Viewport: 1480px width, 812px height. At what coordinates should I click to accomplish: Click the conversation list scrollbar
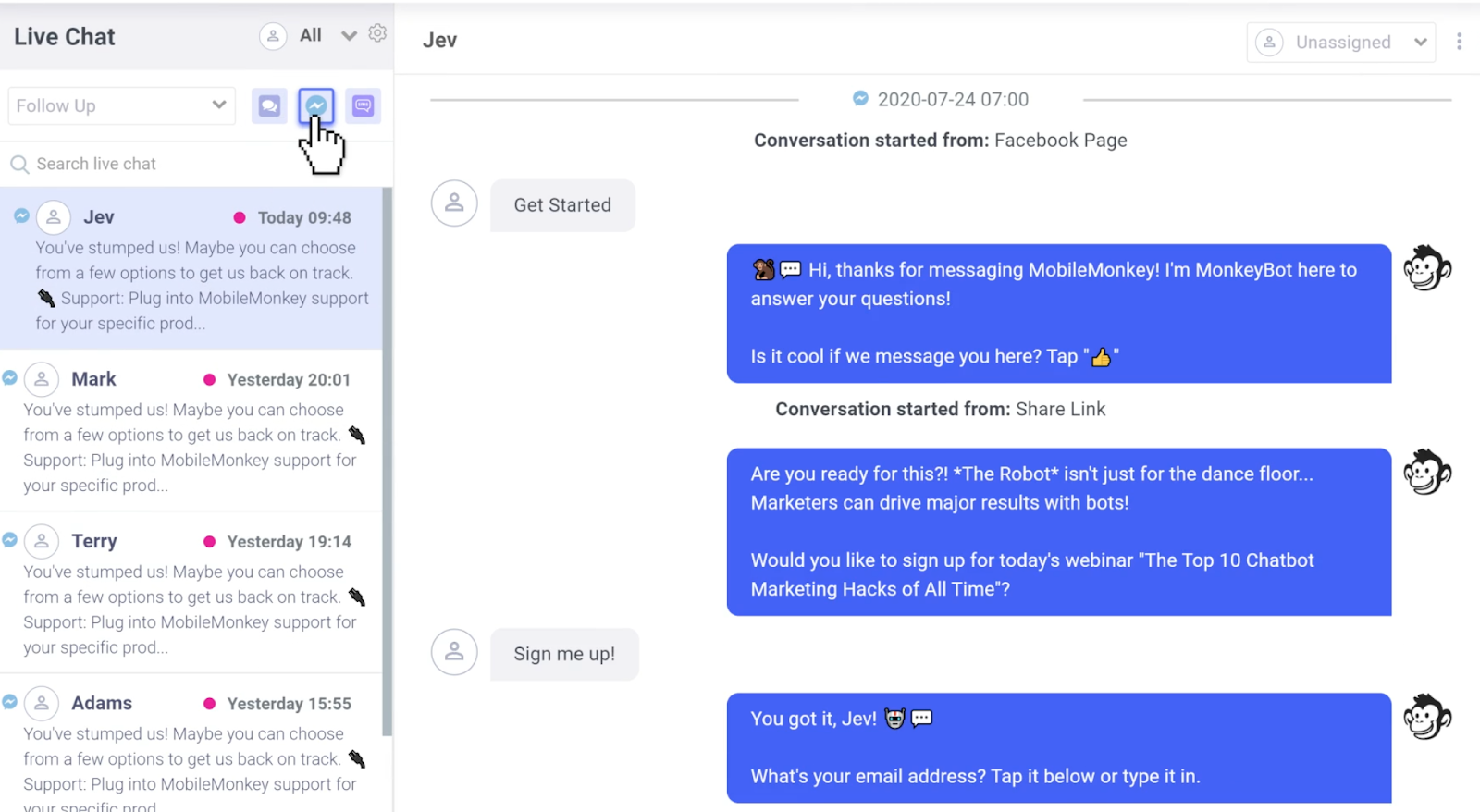[x=387, y=462]
